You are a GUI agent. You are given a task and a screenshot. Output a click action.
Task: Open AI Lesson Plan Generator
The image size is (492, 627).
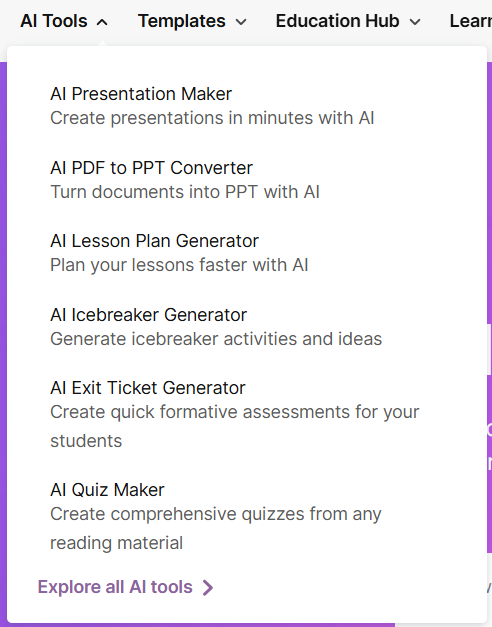(x=154, y=241)
